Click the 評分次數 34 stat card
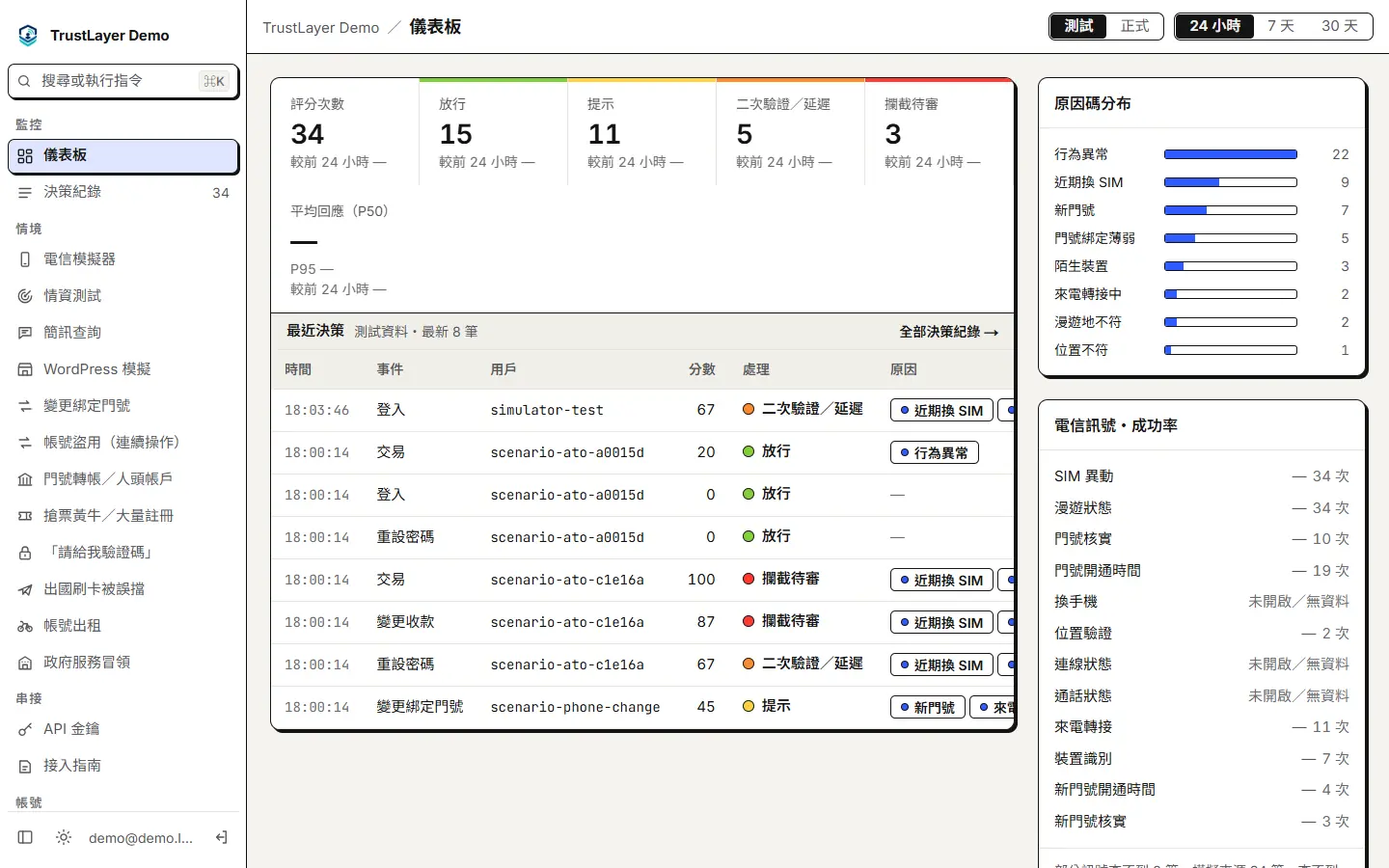This screenshot has width=1389, height=868. (345, 133)
